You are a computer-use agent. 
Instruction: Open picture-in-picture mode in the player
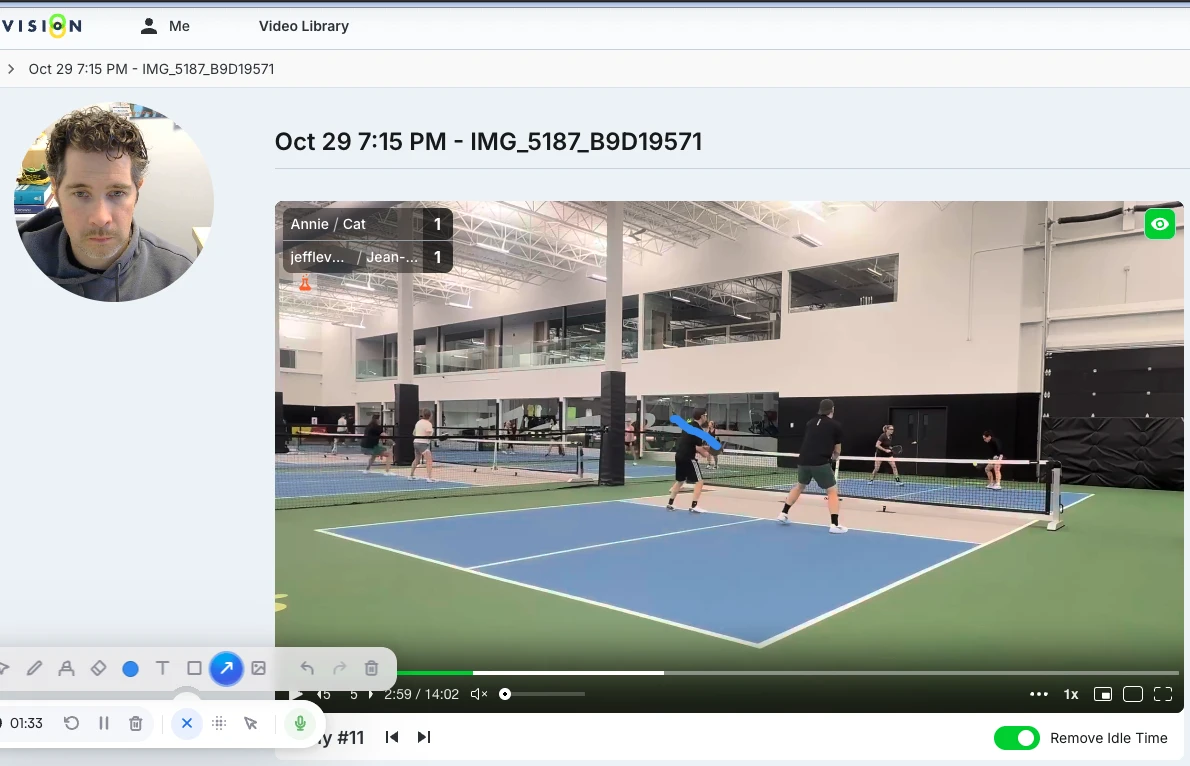pyautogui.click(x=1103, y=693)
